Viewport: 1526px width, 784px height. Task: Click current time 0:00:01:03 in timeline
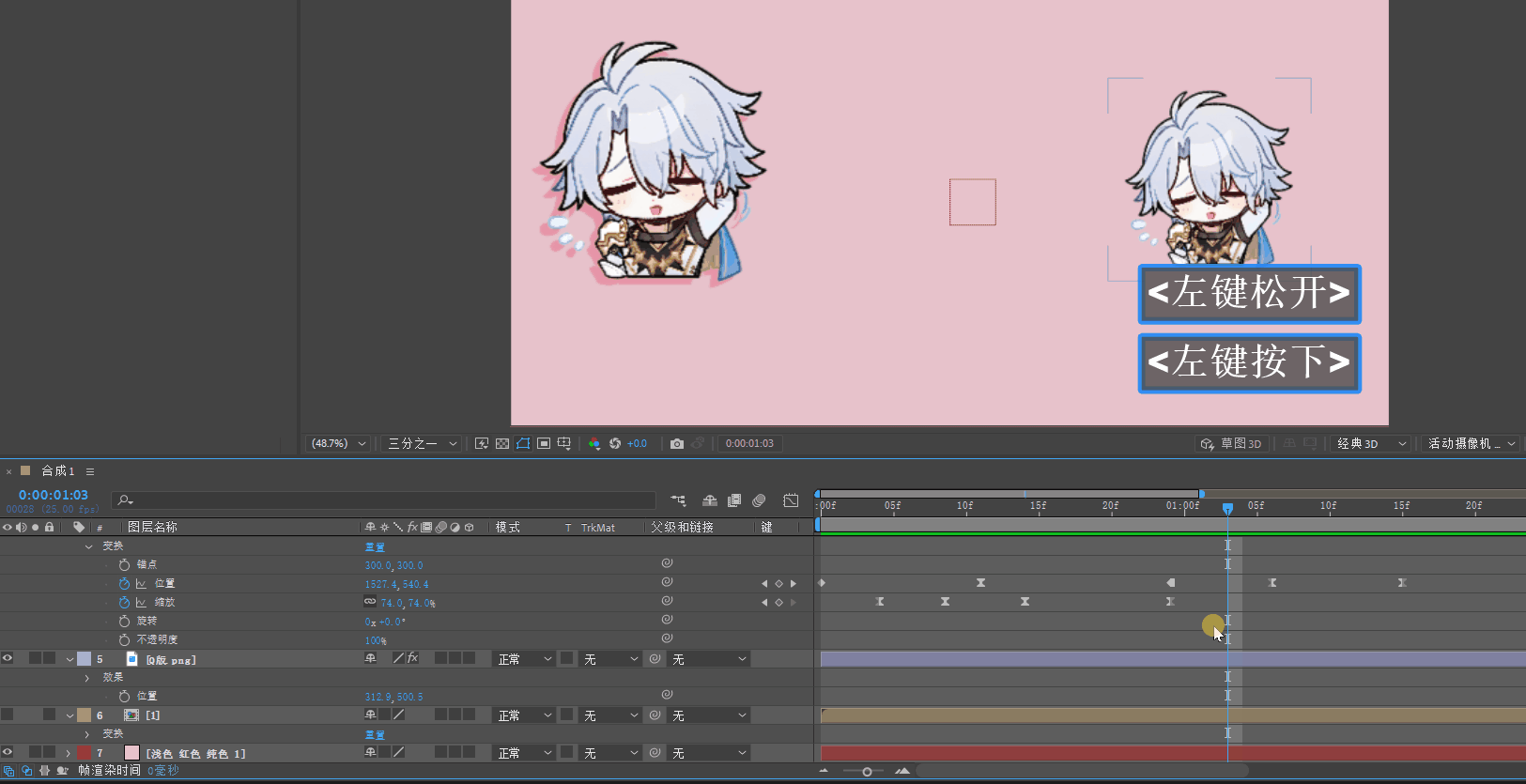coord(54,495)
